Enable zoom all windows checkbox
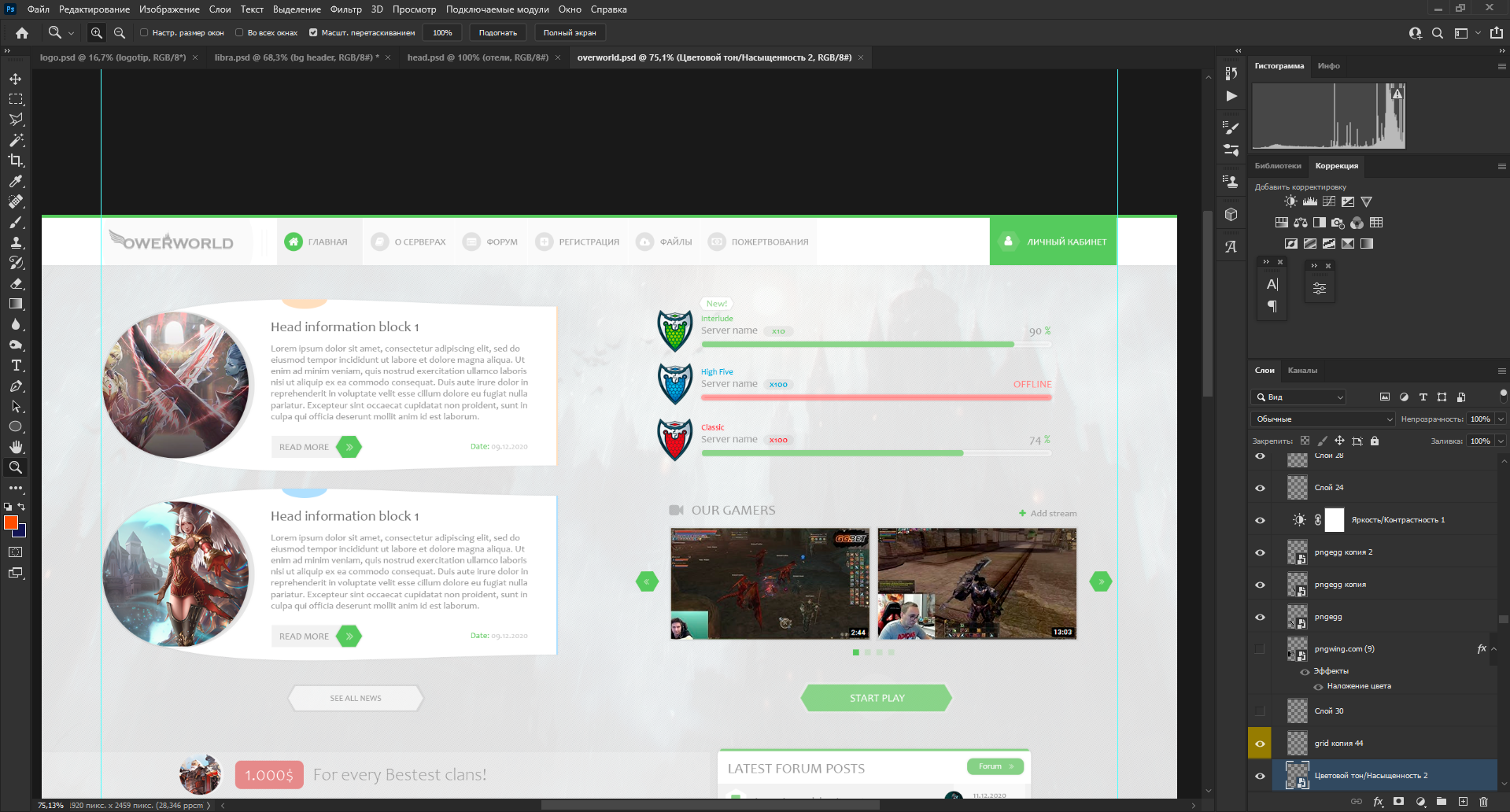This screenshot has width=1510, height=812. point(239,33)
